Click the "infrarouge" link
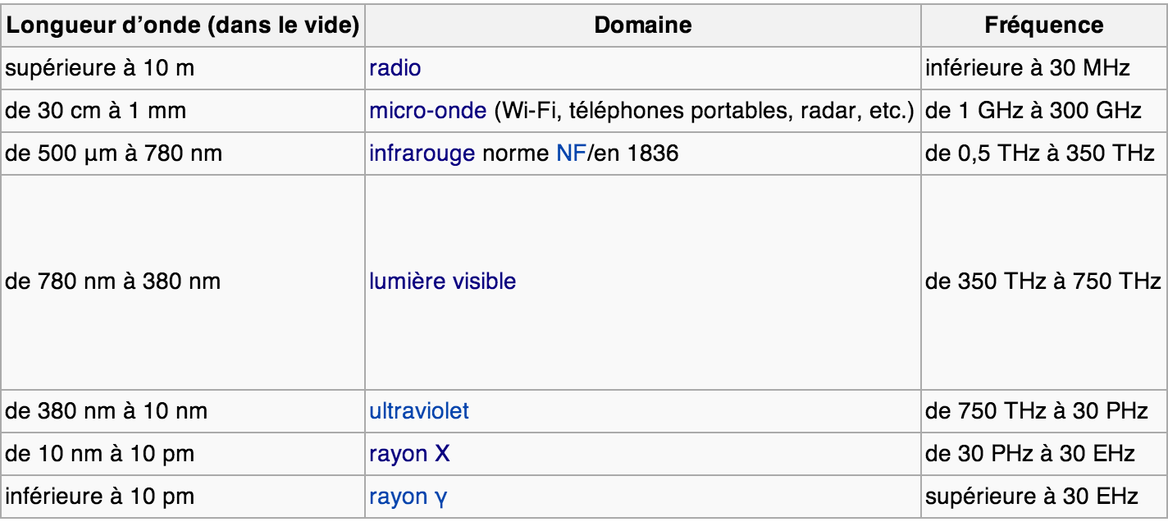The width and height of the screenshot is (1168, 522). pyautogui.click(x=422, y=154)
